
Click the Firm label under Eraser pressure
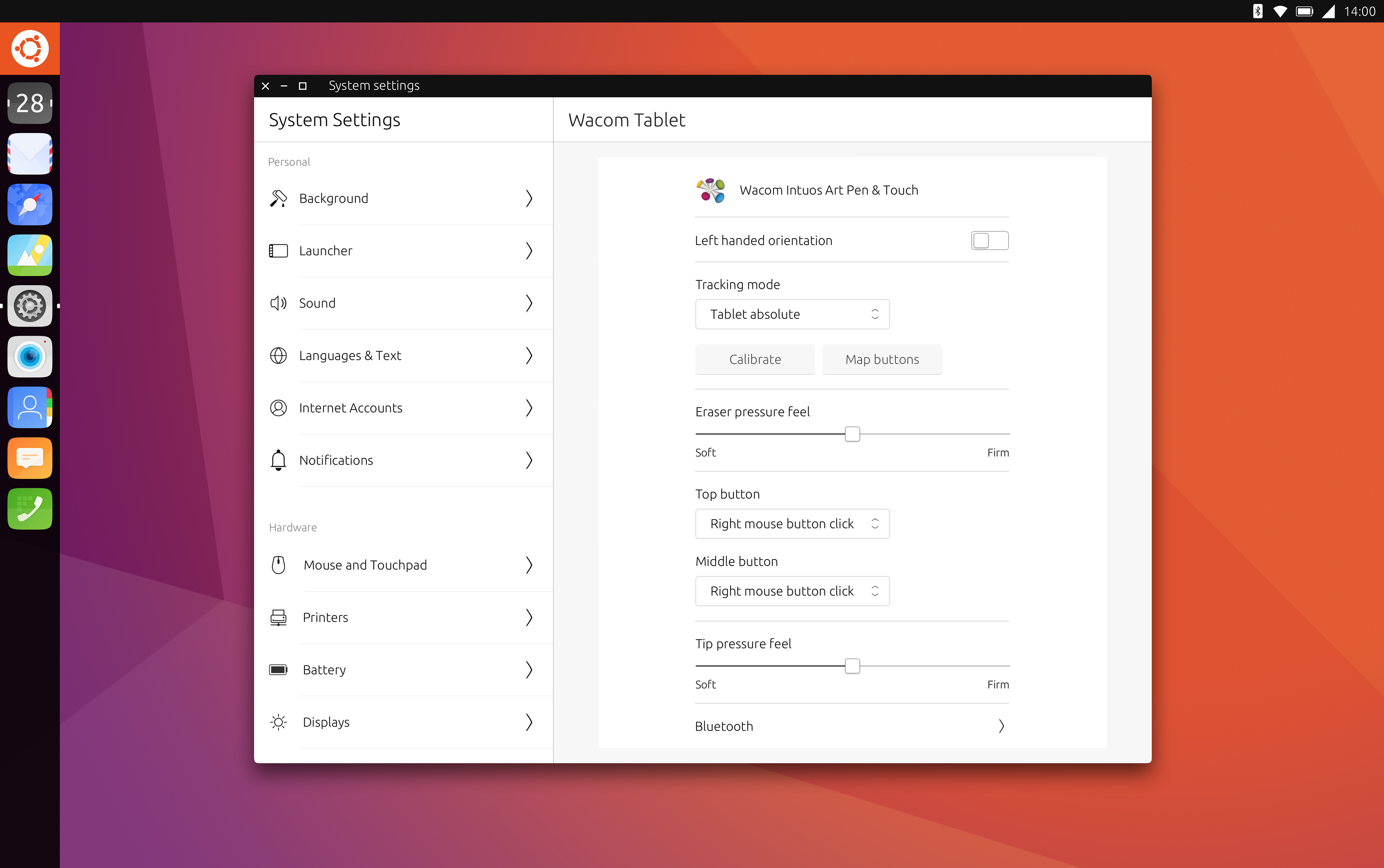[998, 452]
